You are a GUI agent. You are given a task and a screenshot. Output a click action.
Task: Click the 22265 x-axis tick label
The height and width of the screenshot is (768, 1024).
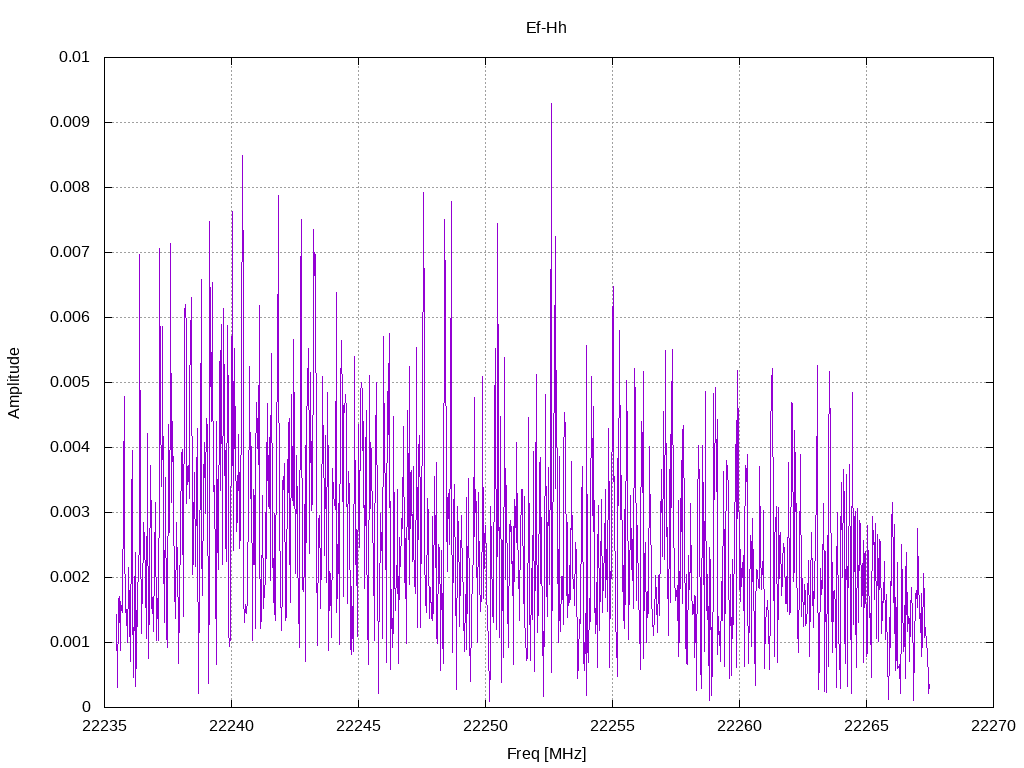(867, 726)
